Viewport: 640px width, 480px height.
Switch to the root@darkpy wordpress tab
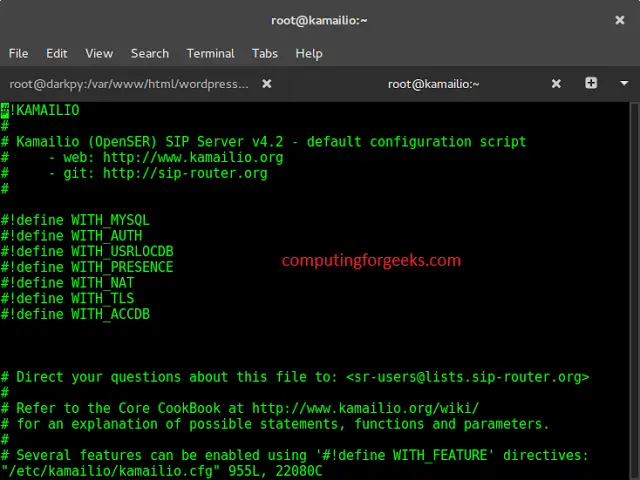(129, 84)
